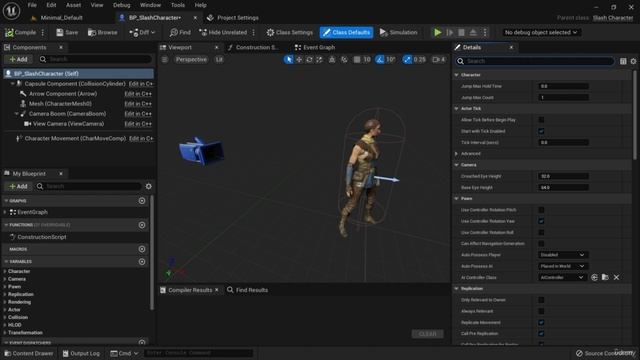Toggle surface snapping icon
This screenshot has height=360, width=640.
[344, 60]
